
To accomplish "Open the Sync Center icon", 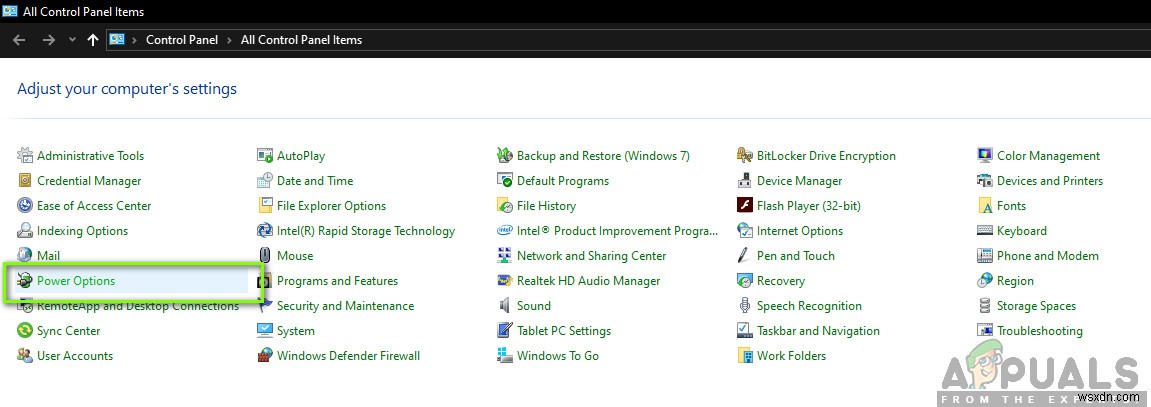I will [x=25, y=331].
